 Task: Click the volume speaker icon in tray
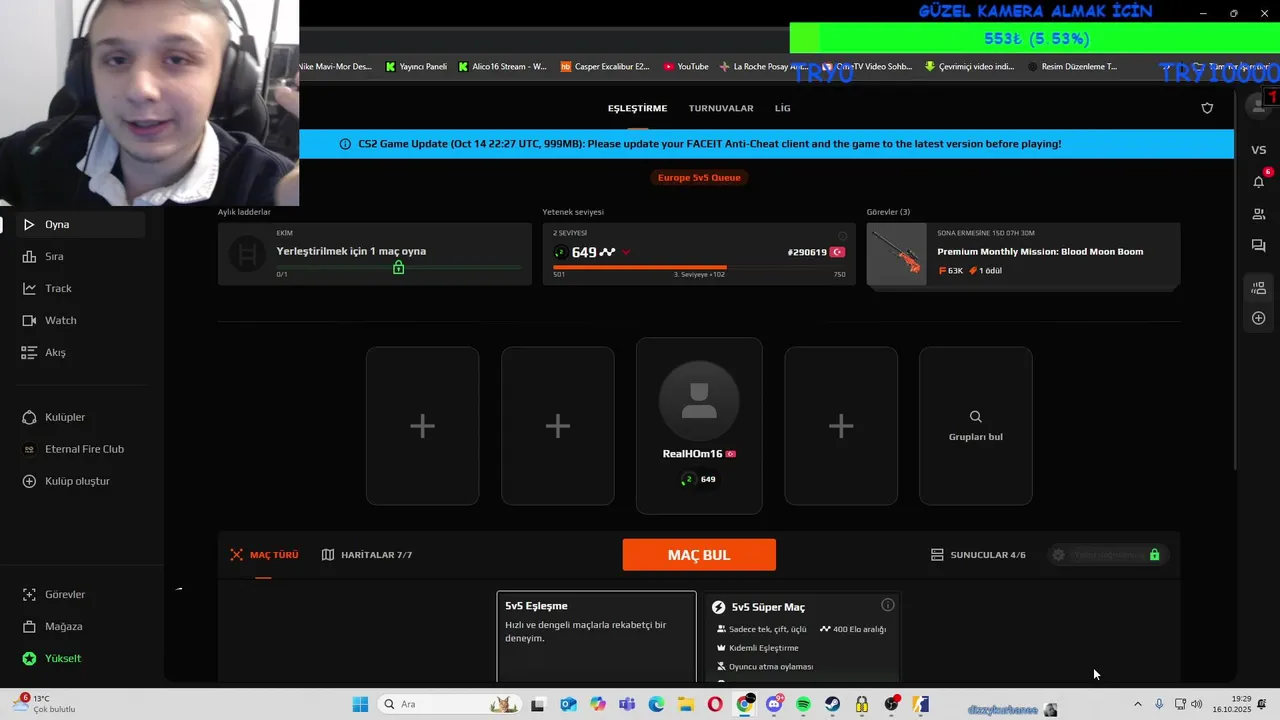(1197, 704)
